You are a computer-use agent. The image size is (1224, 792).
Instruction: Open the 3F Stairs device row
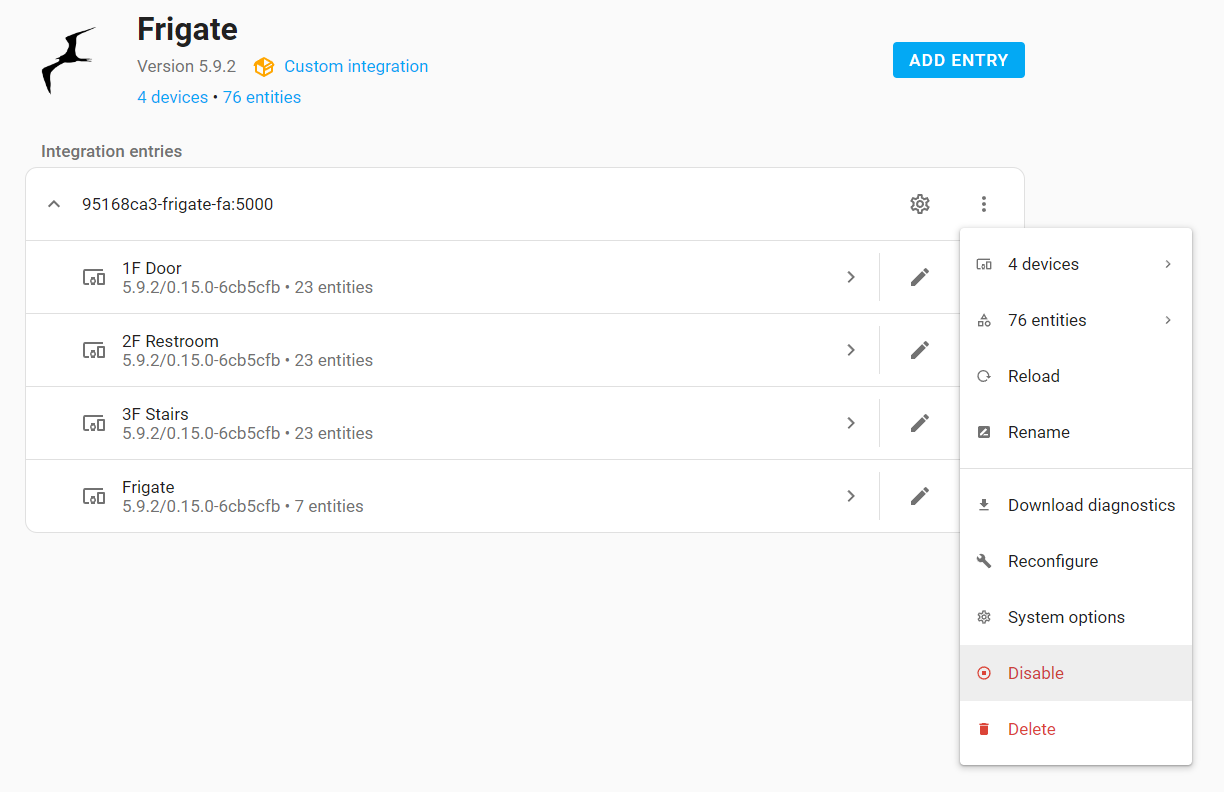point(450,423)
